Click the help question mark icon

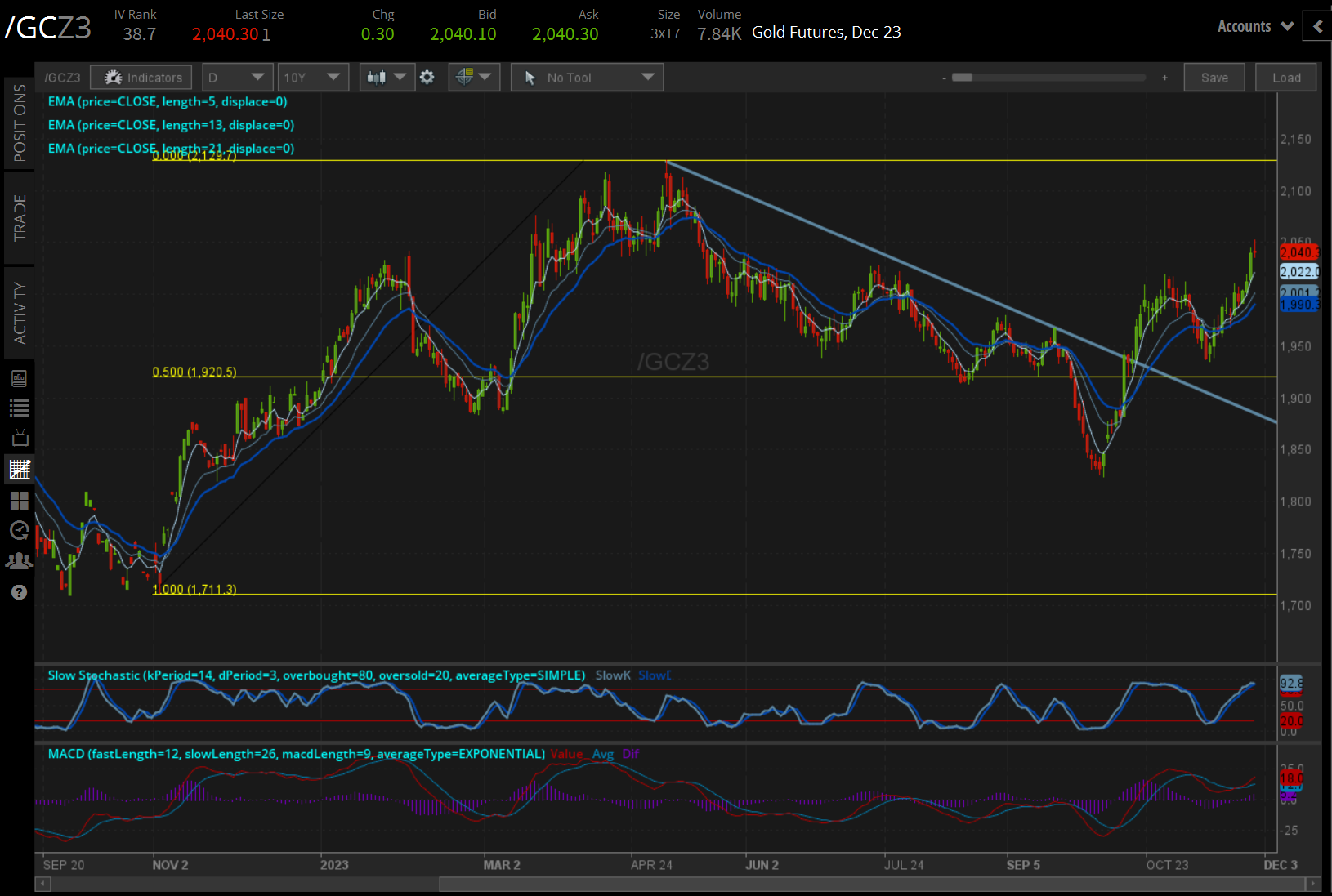click(20, 592)
